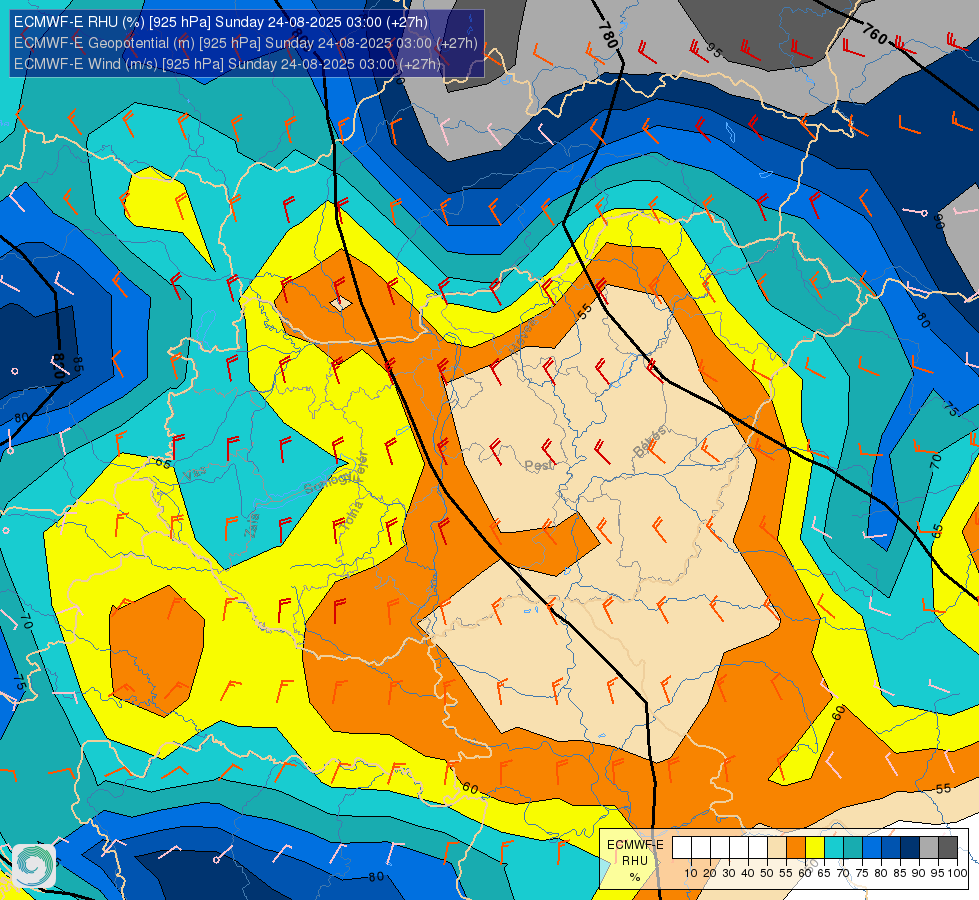The height and width of the screenshot is (900, 979).
Task: Click the '780' geopotential contour label
Action: coord(608,36)
